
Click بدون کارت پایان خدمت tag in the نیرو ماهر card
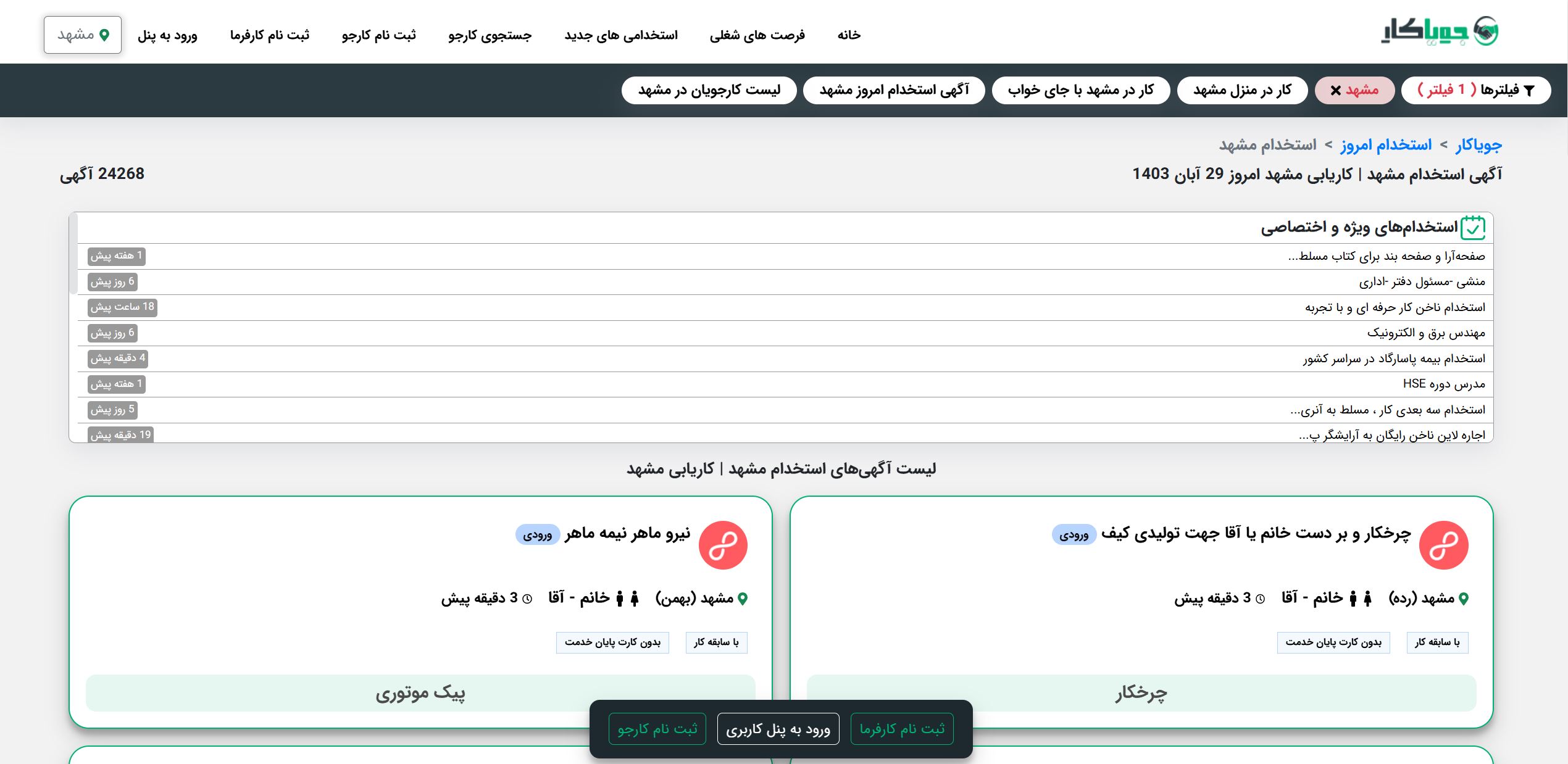[612, 642]
